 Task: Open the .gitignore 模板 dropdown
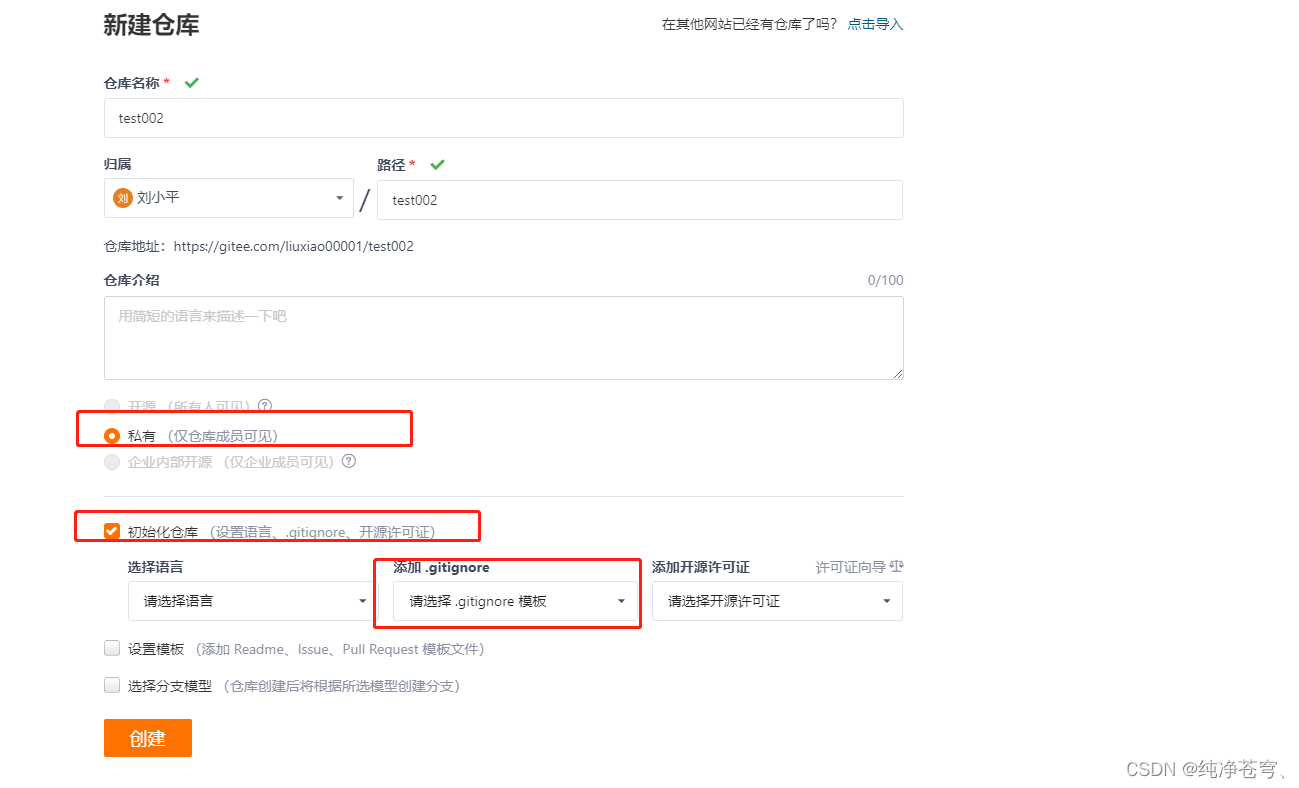click(513, 600)
